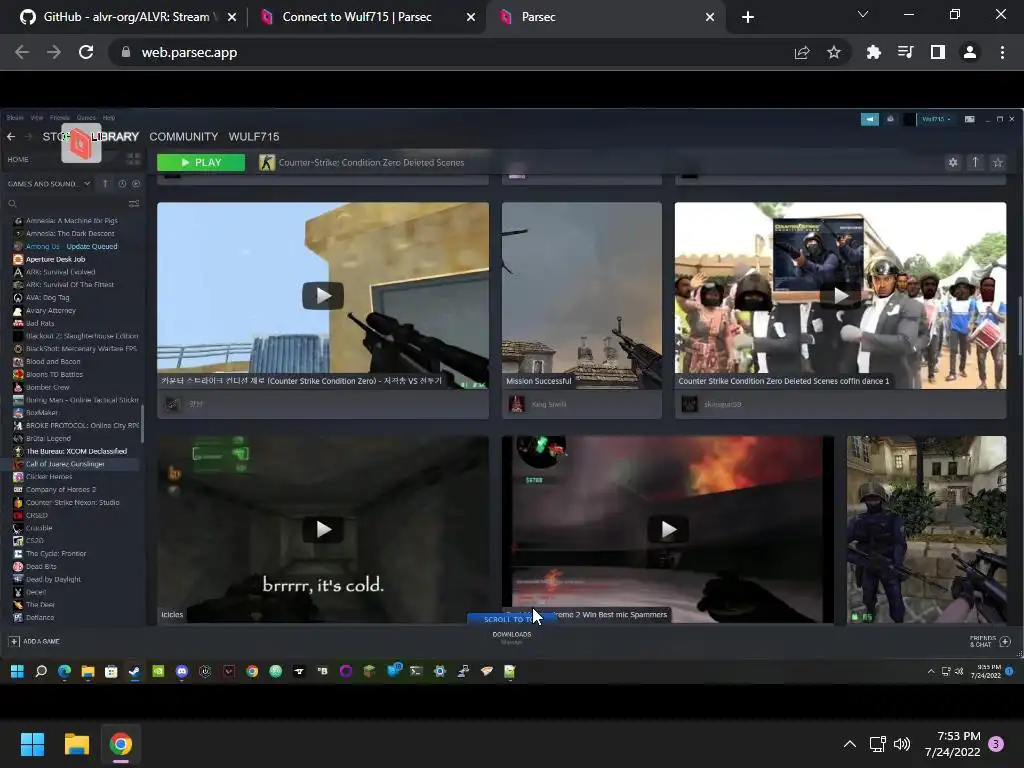1024x768 pixels.
Task: Open Chrome extensions puzzle icon
Action: pyautogui.click(x=873, y=52)
